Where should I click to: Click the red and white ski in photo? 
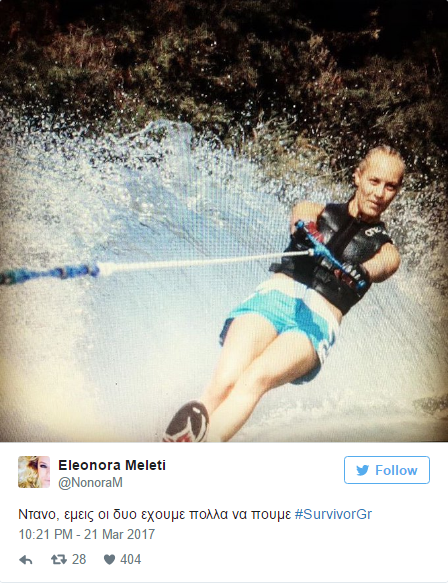[187, 422]
